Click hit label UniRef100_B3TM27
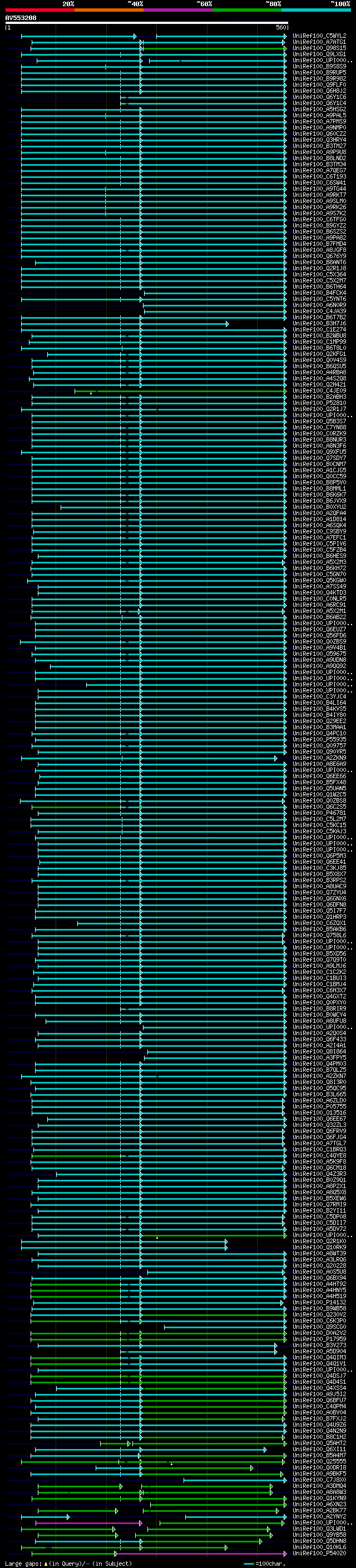Screen dimensions: 356x1568 319,146
